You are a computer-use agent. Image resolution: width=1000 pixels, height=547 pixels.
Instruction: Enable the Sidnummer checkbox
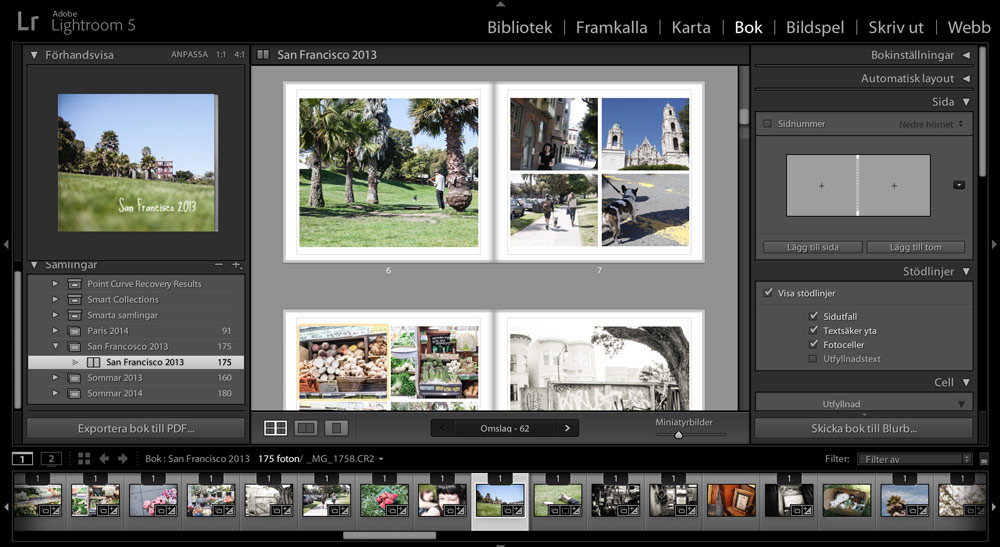coord(767,124)
